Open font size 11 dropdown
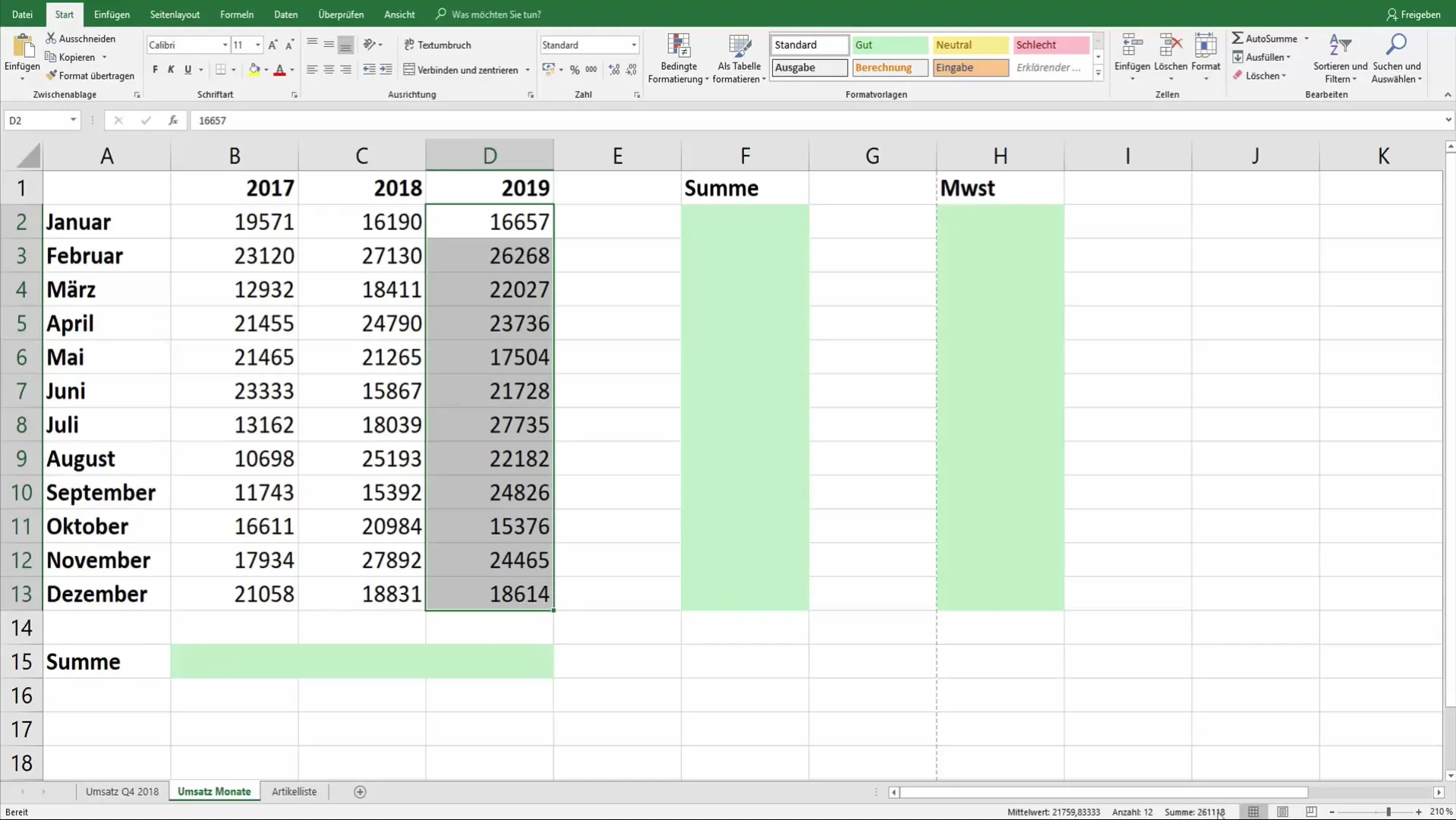Viewport: 1456px width, 820px height. [258, 45]
